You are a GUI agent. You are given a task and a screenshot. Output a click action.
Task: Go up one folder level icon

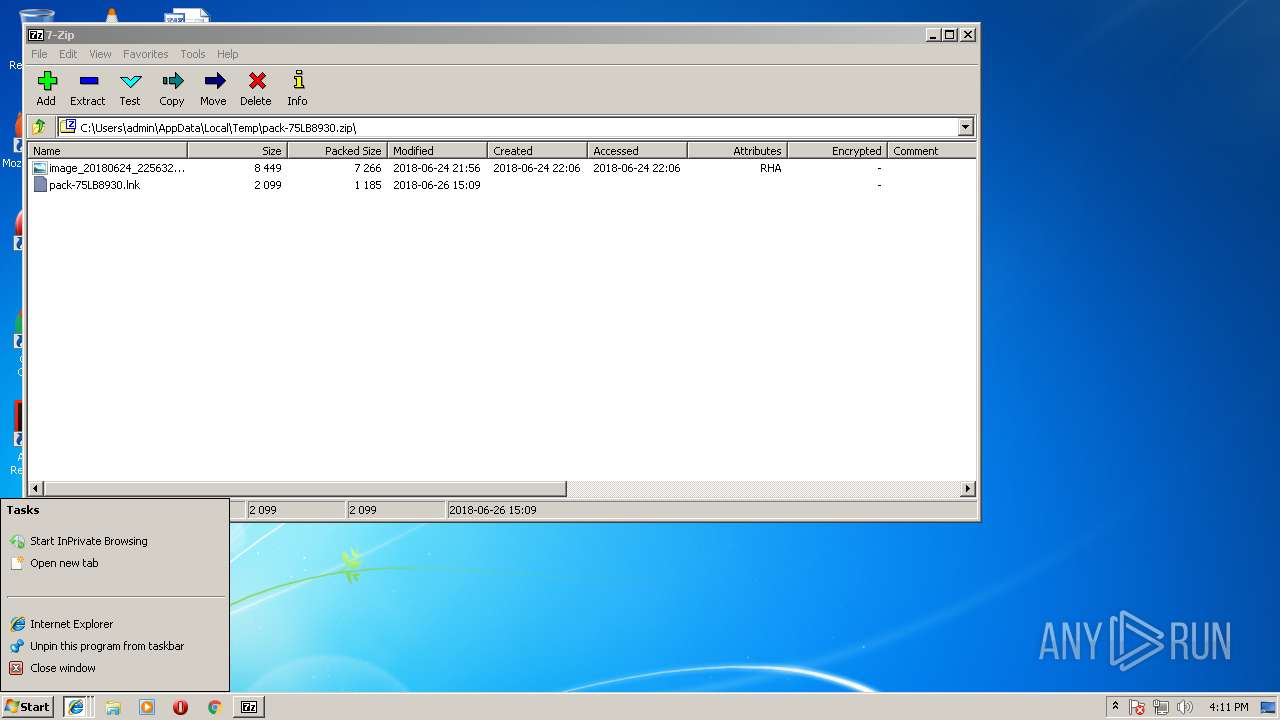[39, 127]
